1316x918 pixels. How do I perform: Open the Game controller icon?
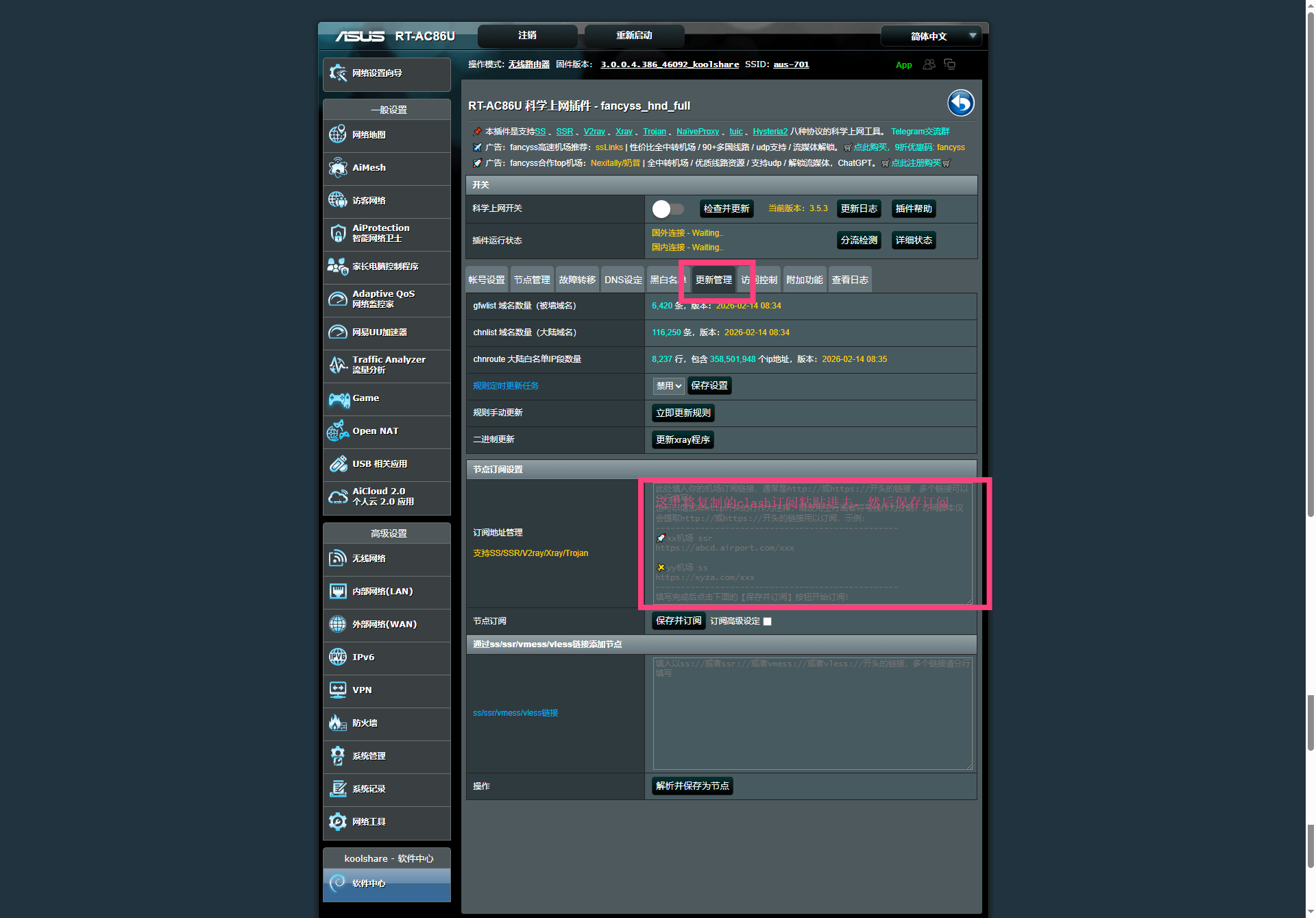[x=338, y=399]
